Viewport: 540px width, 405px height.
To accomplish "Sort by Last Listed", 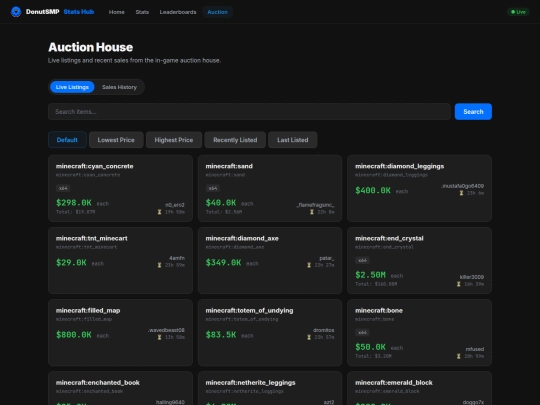I will [x=293, y=140].
